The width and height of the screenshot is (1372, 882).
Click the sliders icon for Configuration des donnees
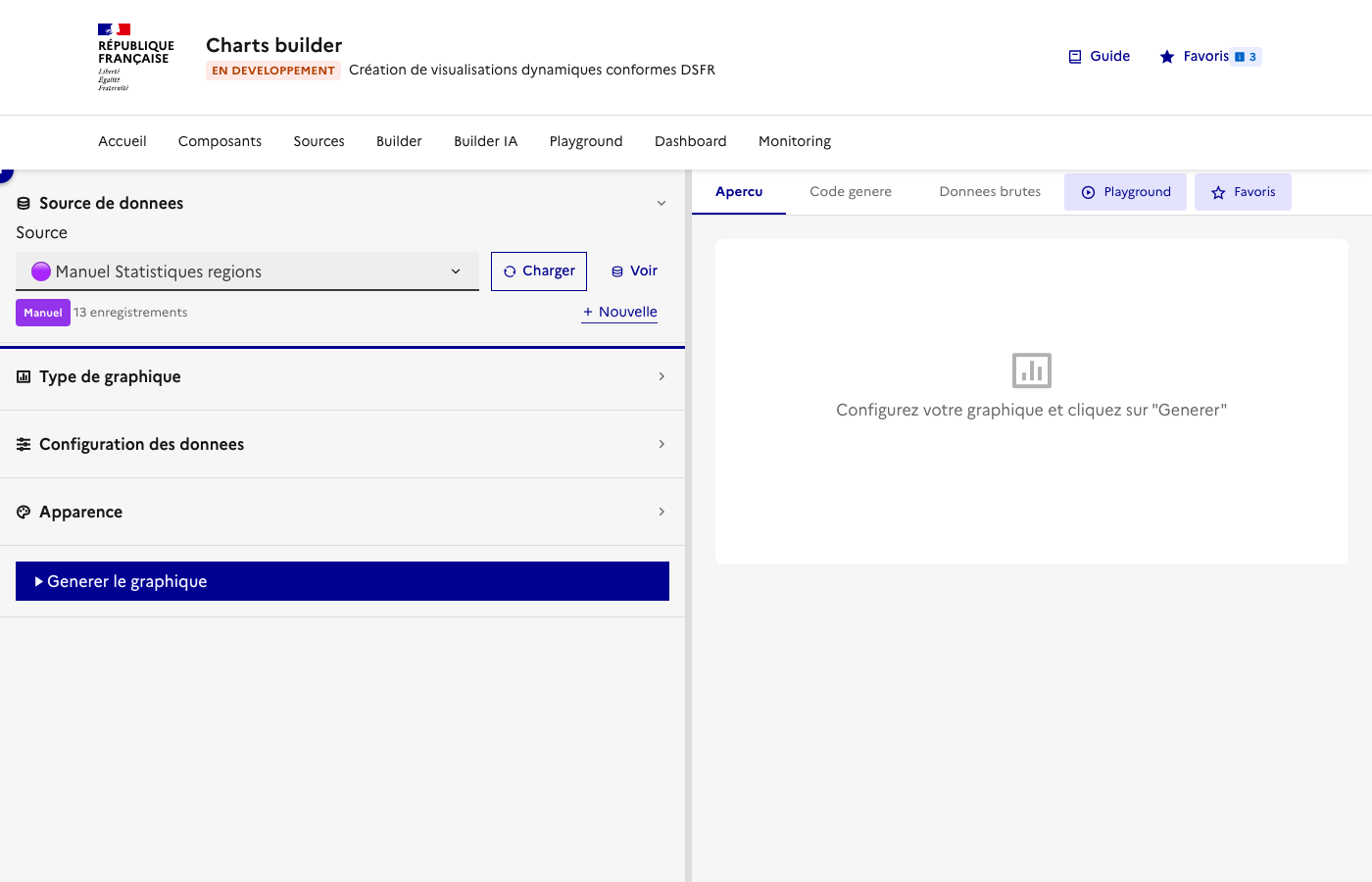pyautogui.click(x=22, y=444)
